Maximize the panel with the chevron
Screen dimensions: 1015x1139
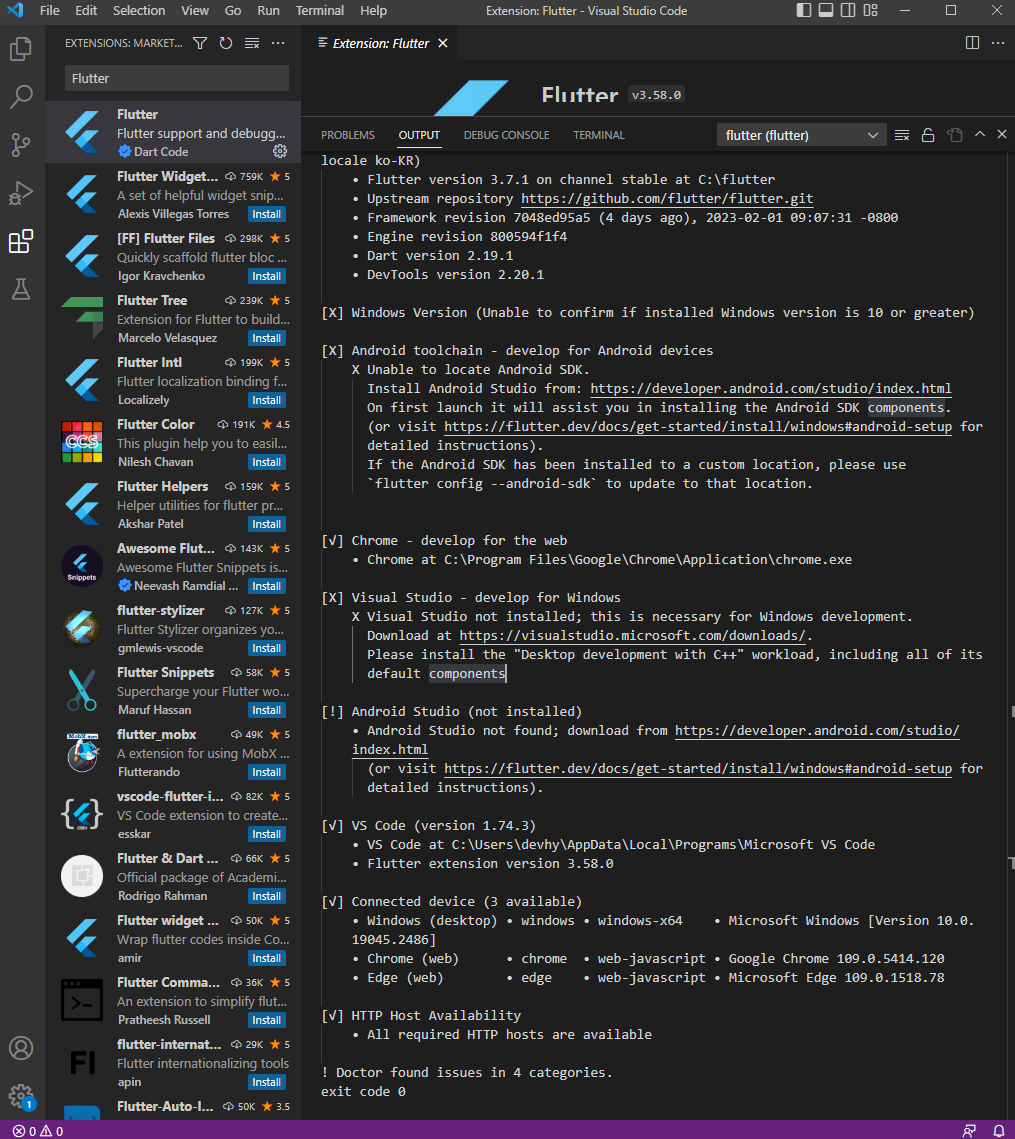tap(978, 133)
